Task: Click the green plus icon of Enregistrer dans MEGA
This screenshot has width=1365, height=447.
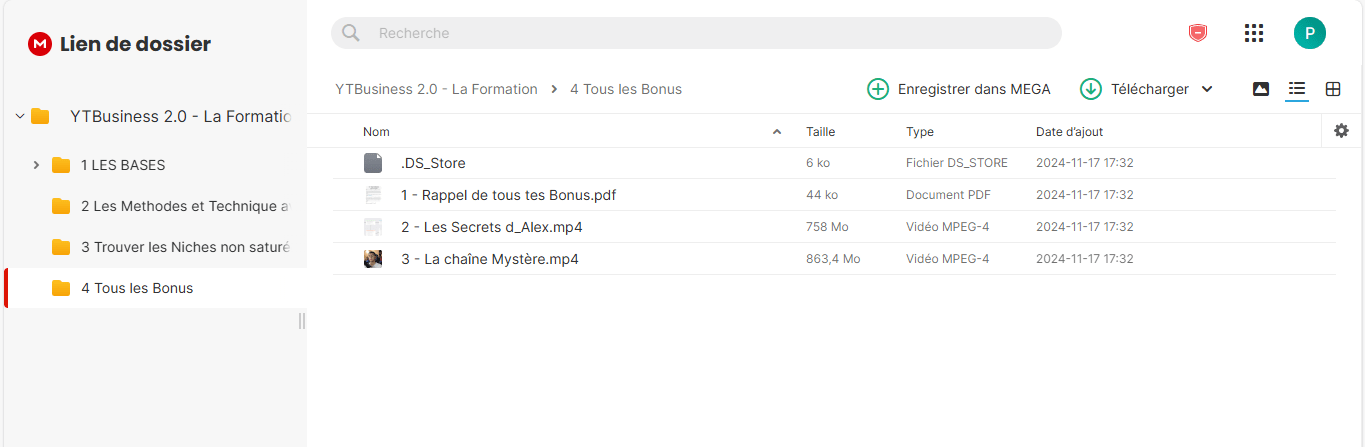Action: point(878,89)
